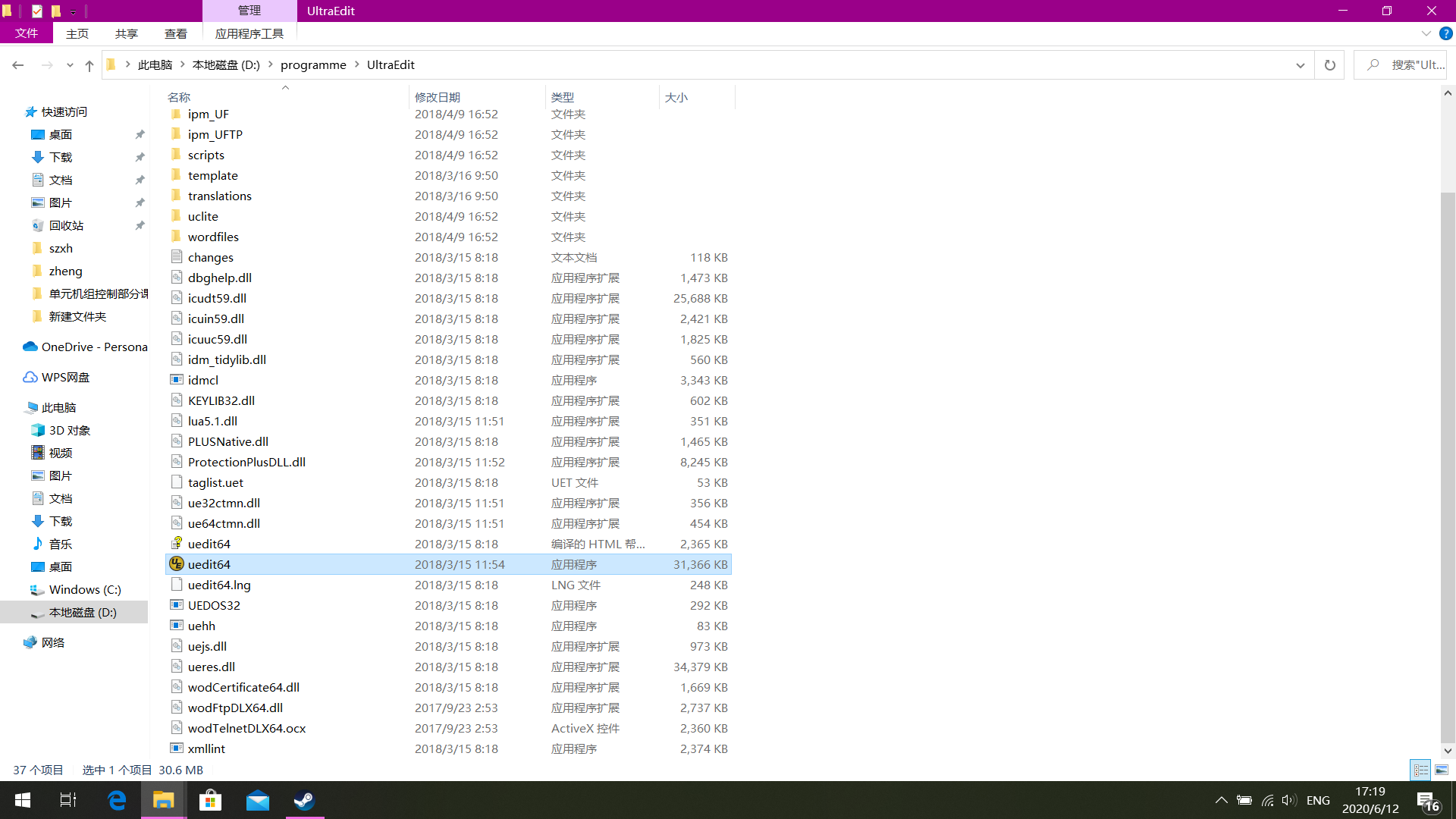Switch to the 主页 ribbon tab
This screenshot has height=819, width=1456.
(x=77, y=33)
